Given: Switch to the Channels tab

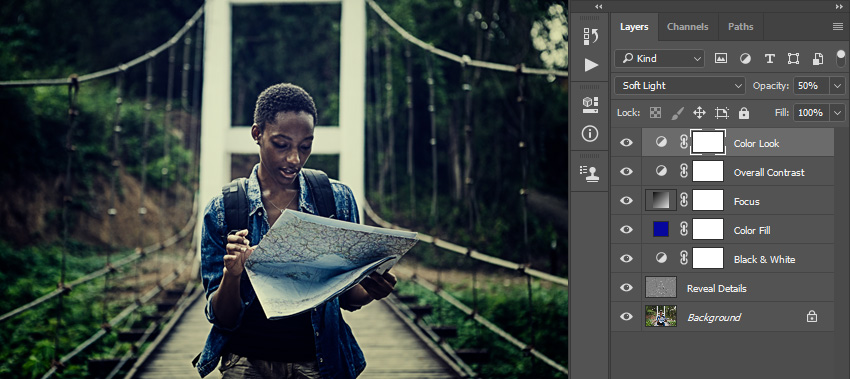Looking at the screenshot, I should point(687,27).
